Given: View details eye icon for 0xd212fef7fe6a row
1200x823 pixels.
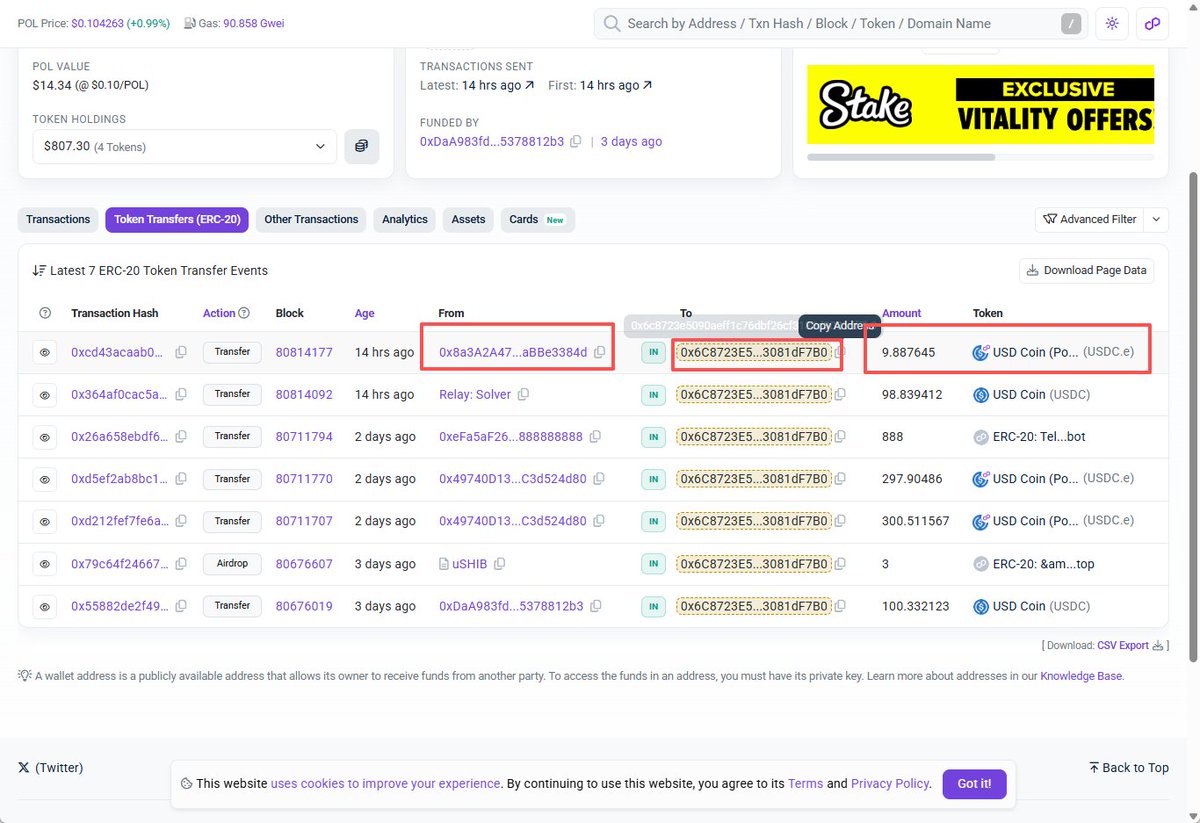Looking at the screenshot, I should click(45, 521).
